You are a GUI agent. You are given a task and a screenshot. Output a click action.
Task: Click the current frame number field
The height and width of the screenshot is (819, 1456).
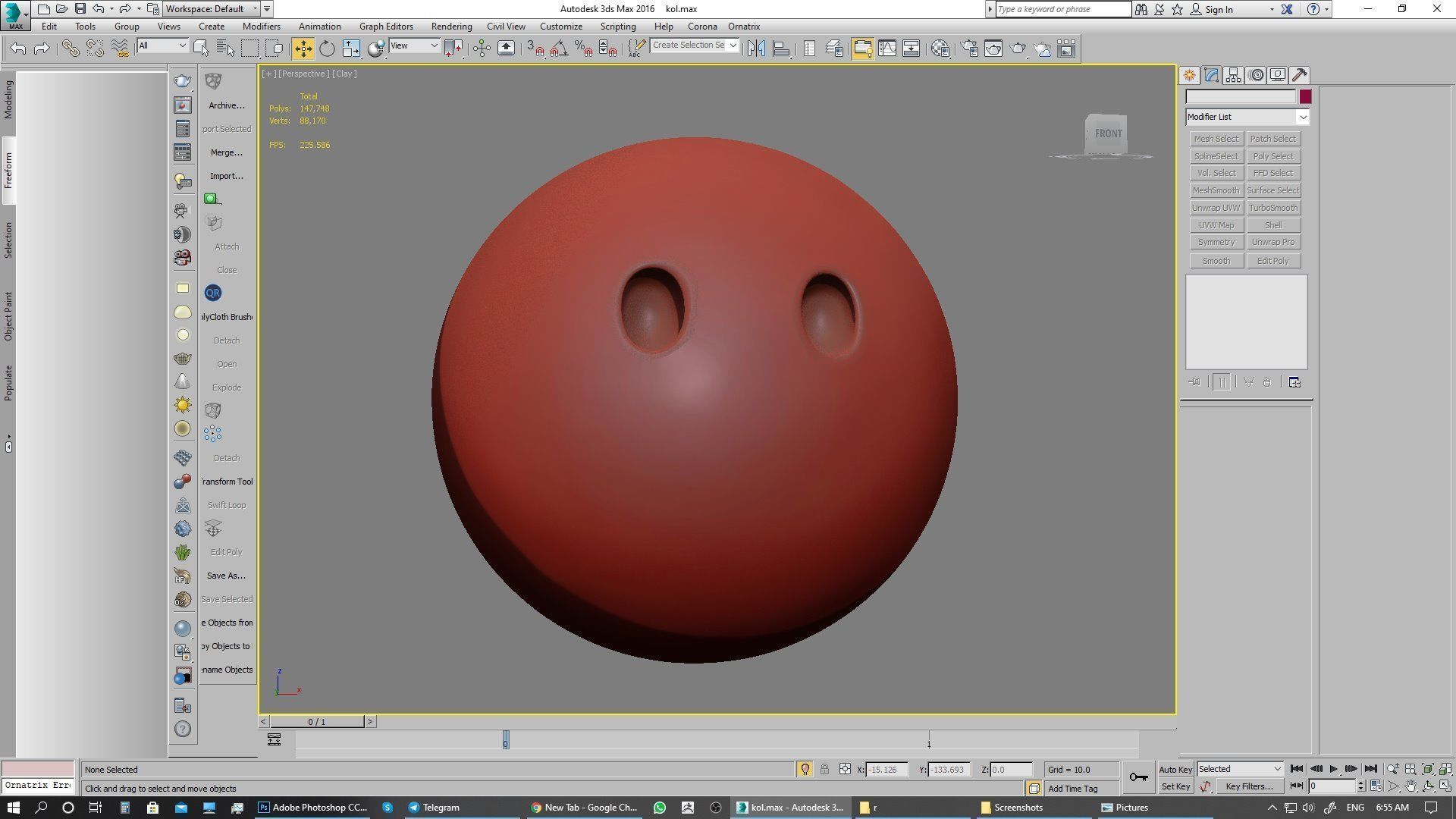click(1332, 786)
